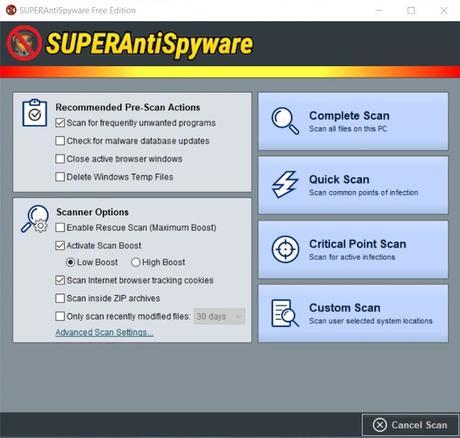Screen dimensions: 460x438
Task: Click the Custom Scan document search icon
Action: point(285,313)
